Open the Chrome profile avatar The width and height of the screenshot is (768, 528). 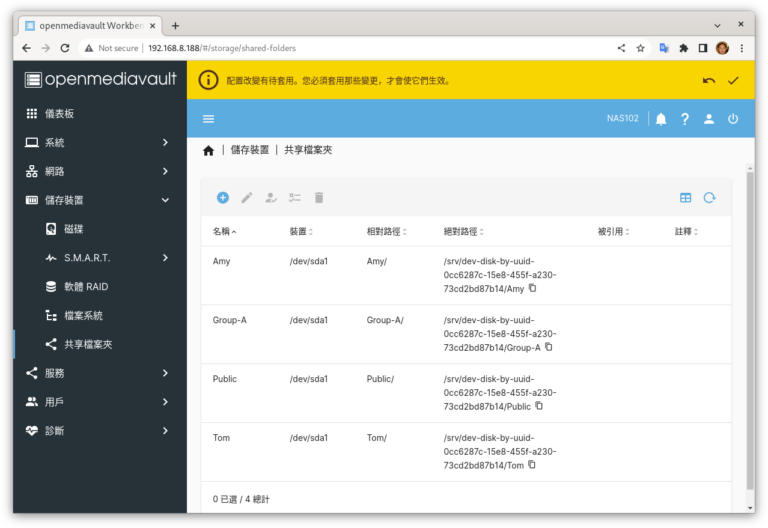pos(722,48)
